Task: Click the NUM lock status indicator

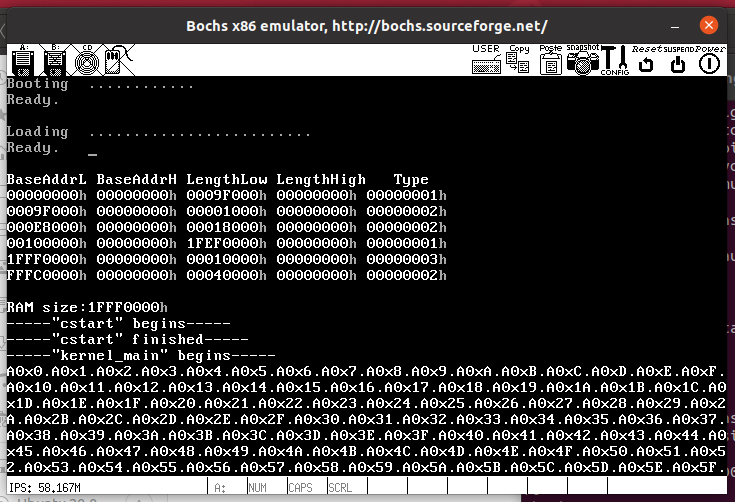Action: 257,488
